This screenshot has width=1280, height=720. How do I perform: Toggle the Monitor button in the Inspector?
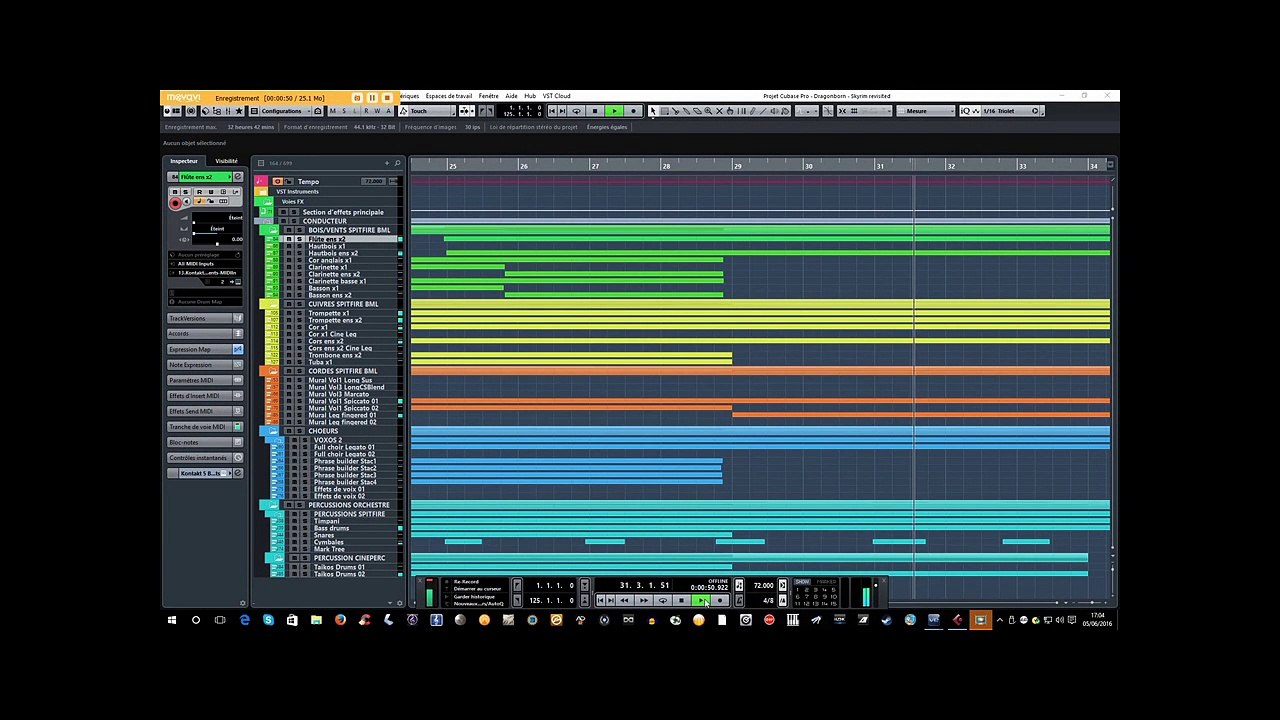click(x=187, y=202)
